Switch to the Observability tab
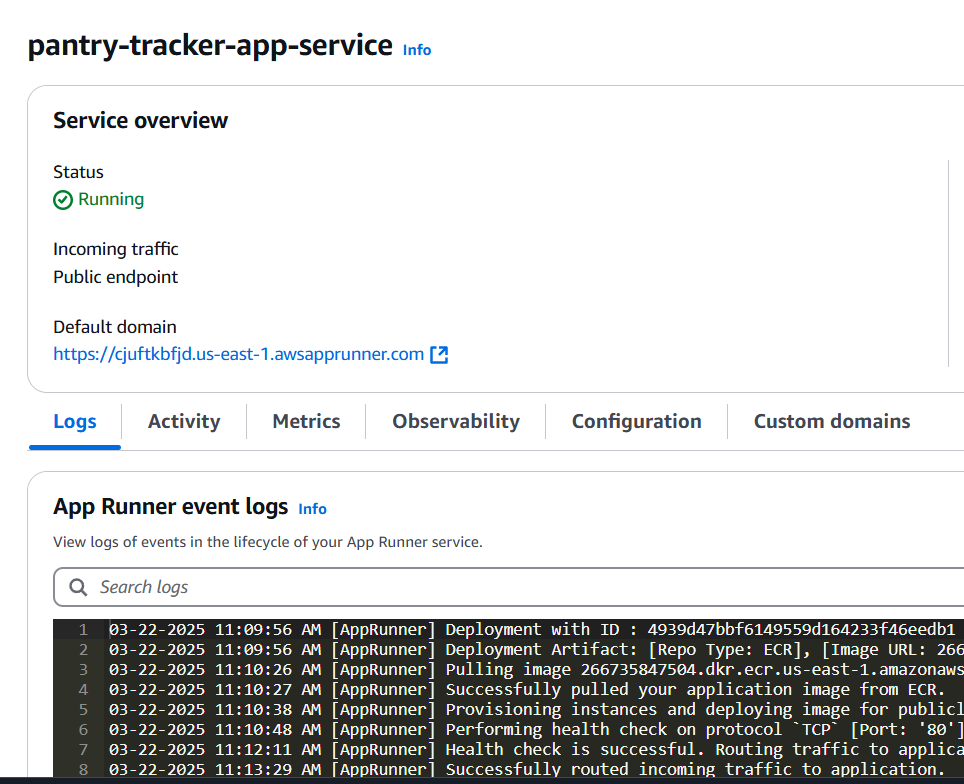This screenshot has height=784, width=964. [x=456, y=421]
